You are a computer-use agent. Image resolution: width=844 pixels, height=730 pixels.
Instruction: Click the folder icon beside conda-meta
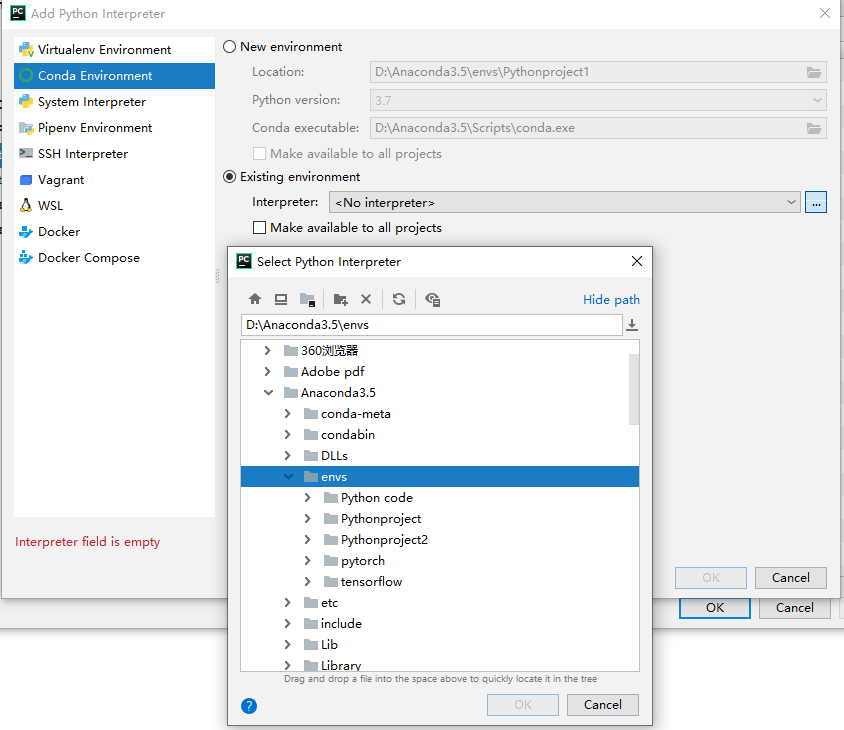click(311, 413)
